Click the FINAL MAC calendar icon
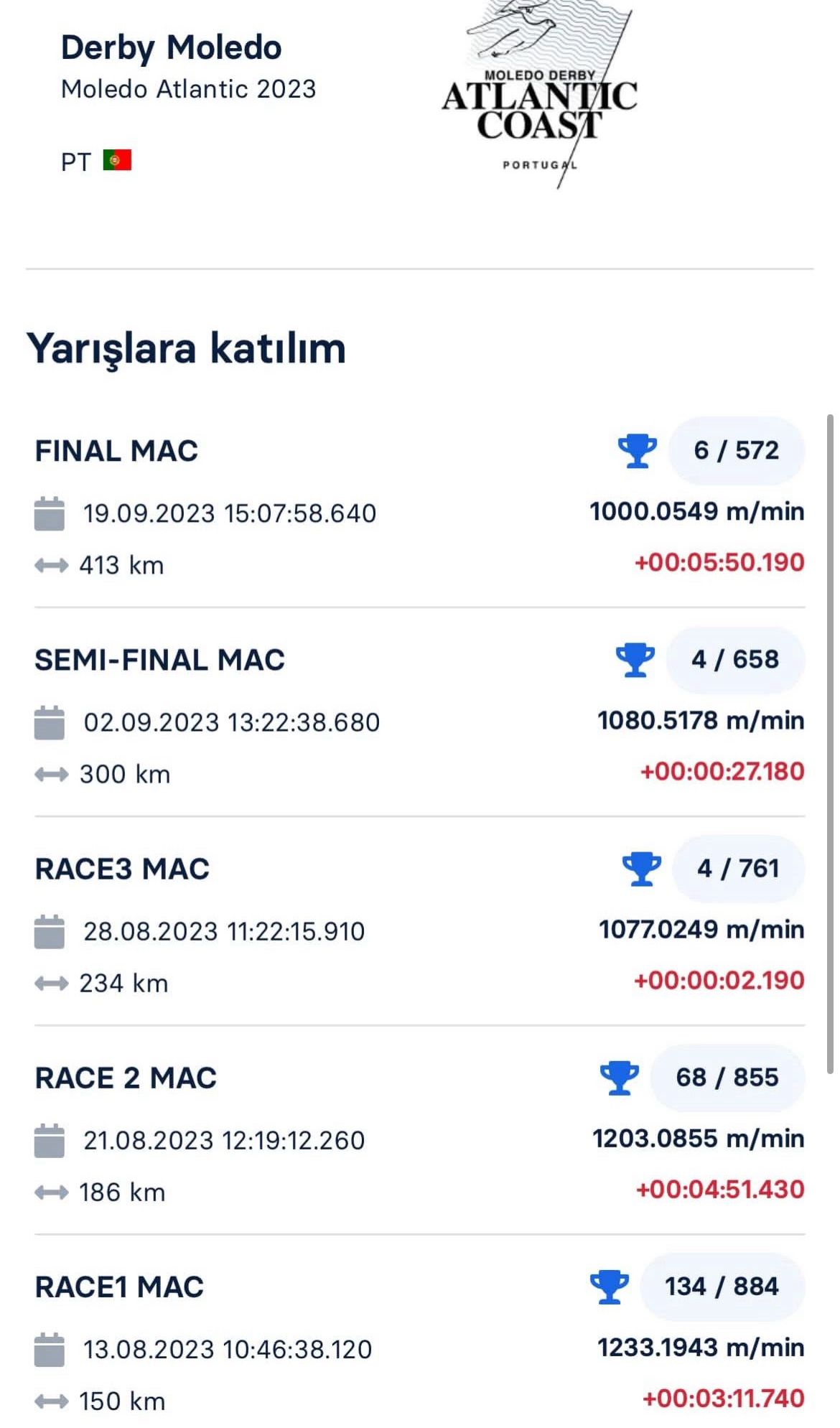This screenshot has height=1428, width=840. coord(50,514)
